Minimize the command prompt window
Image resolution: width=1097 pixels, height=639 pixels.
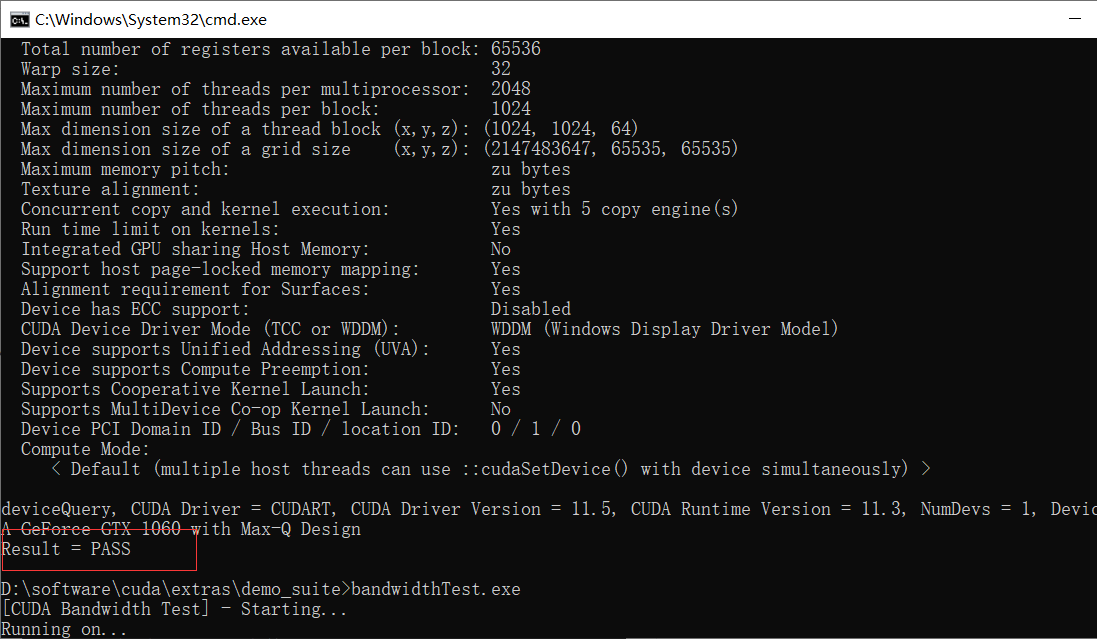[1075, 18]
